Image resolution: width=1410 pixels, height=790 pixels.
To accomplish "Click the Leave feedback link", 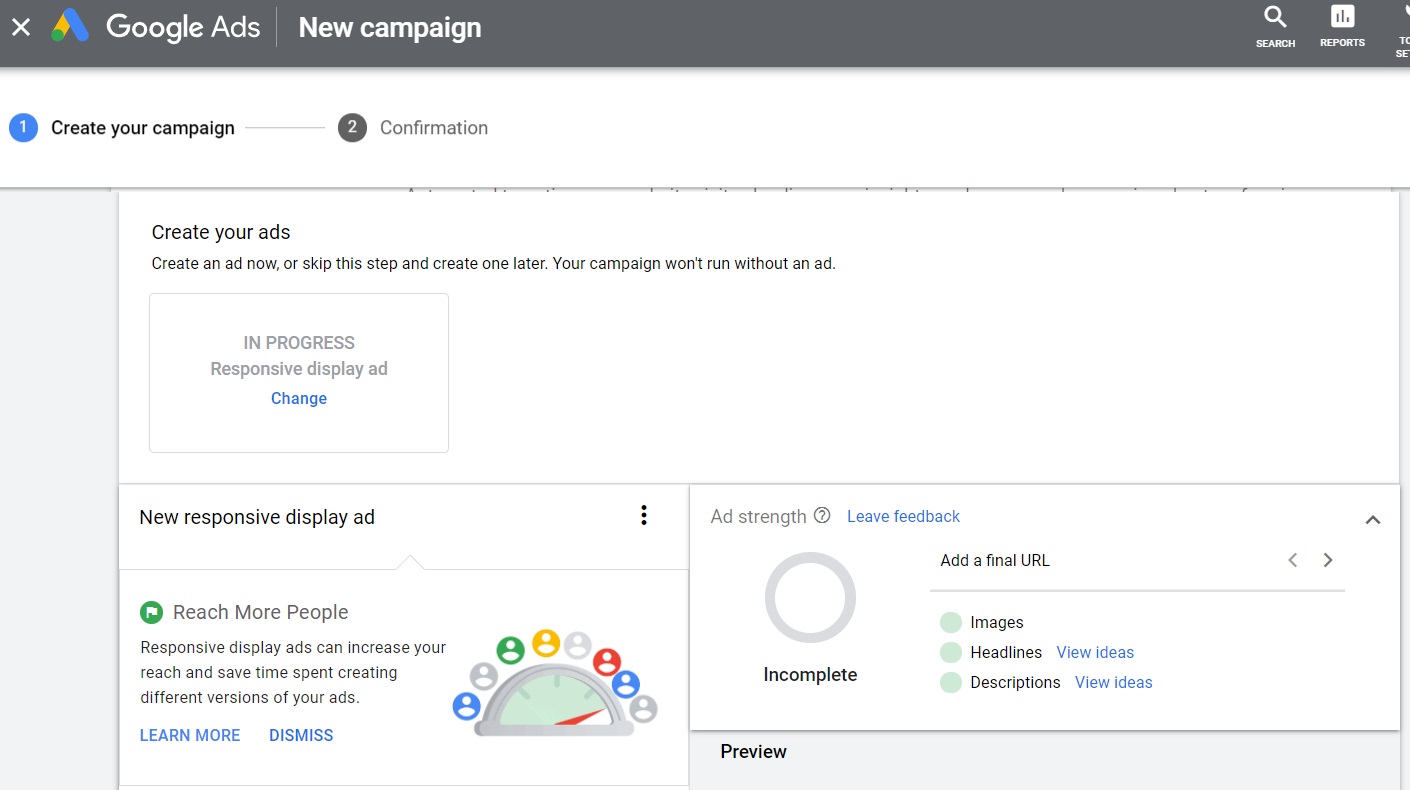I will tap(903, 516).
